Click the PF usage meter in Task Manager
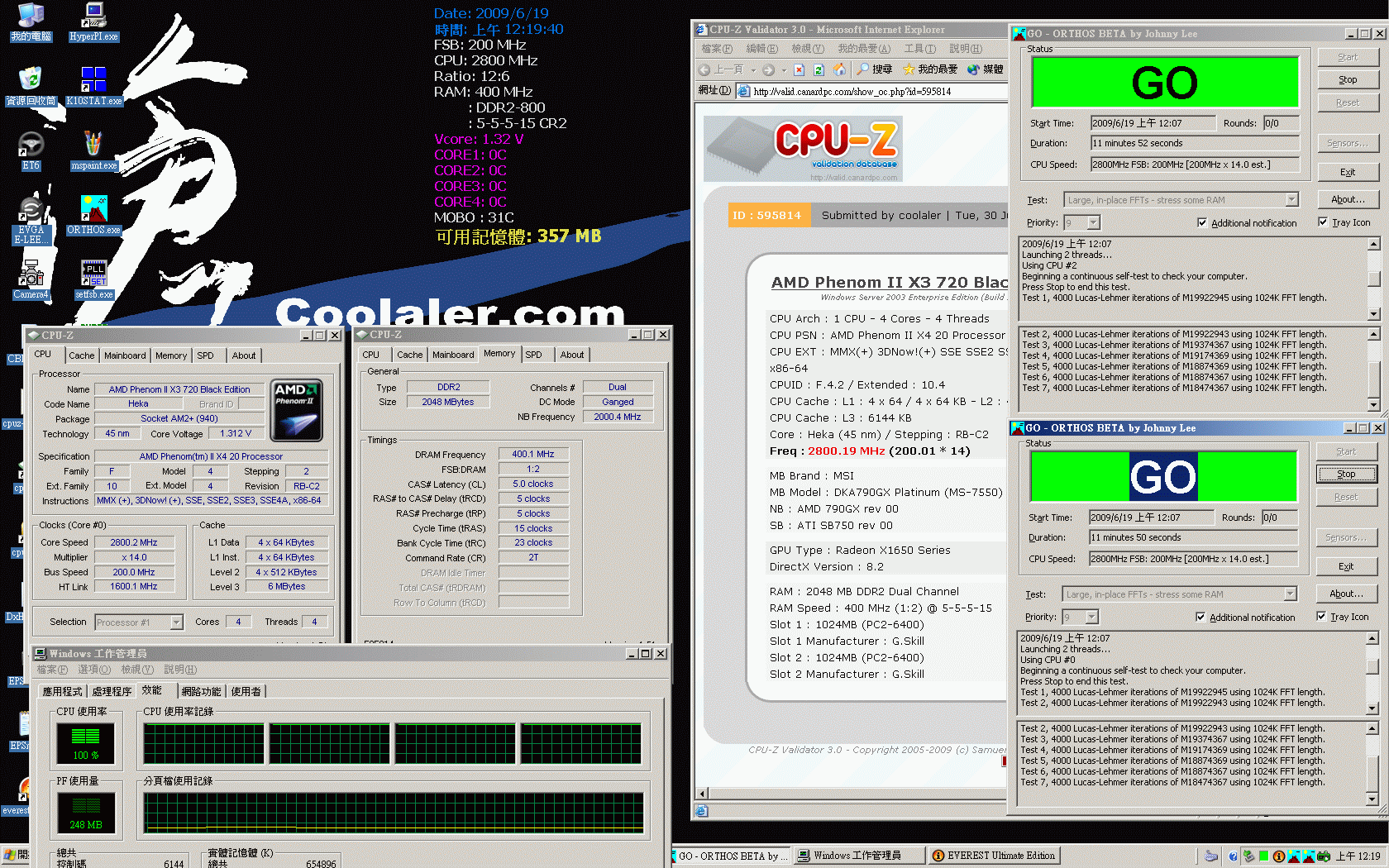The height and width of the screenshot is (868, 1389). [x=85, y=813]
